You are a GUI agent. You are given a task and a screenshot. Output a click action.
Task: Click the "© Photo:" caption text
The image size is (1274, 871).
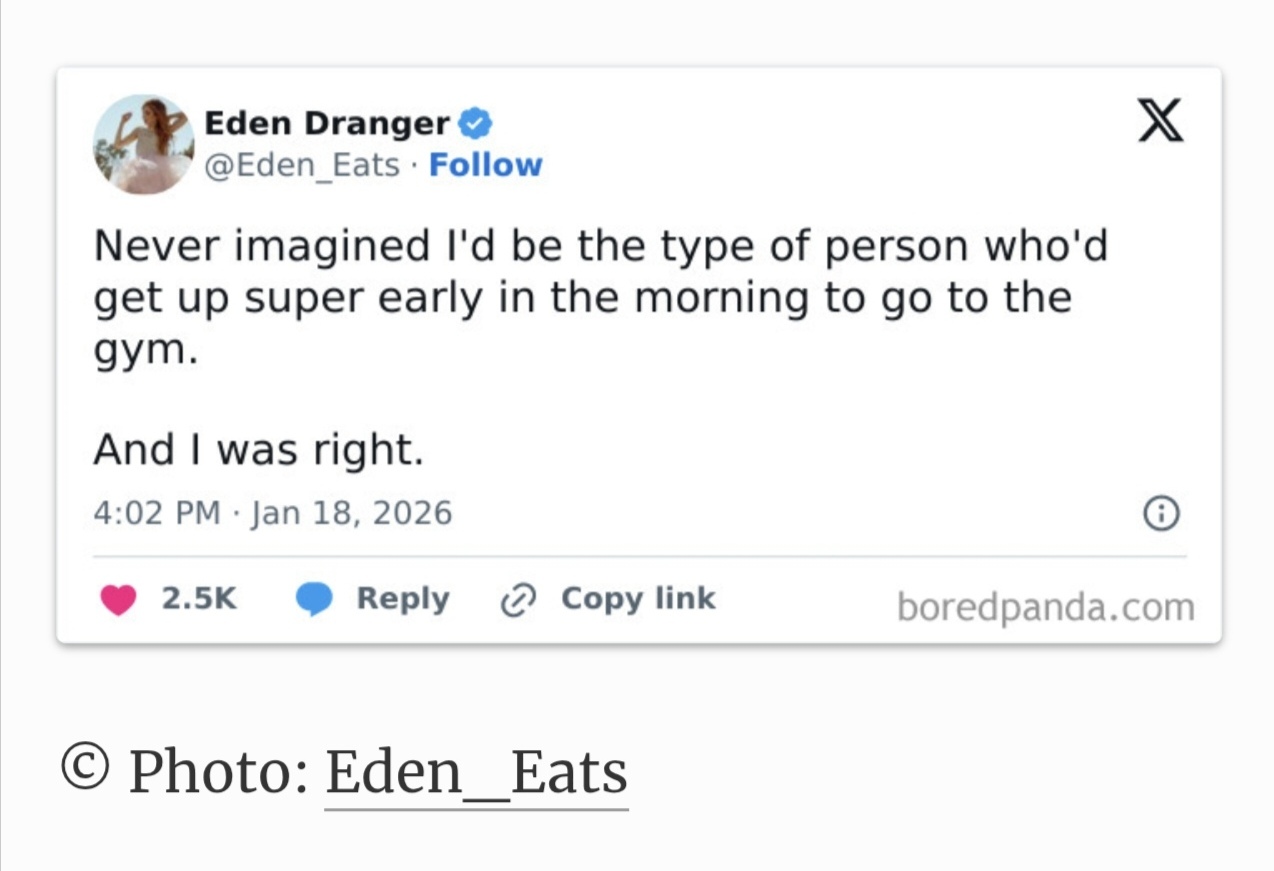(185, 772)
